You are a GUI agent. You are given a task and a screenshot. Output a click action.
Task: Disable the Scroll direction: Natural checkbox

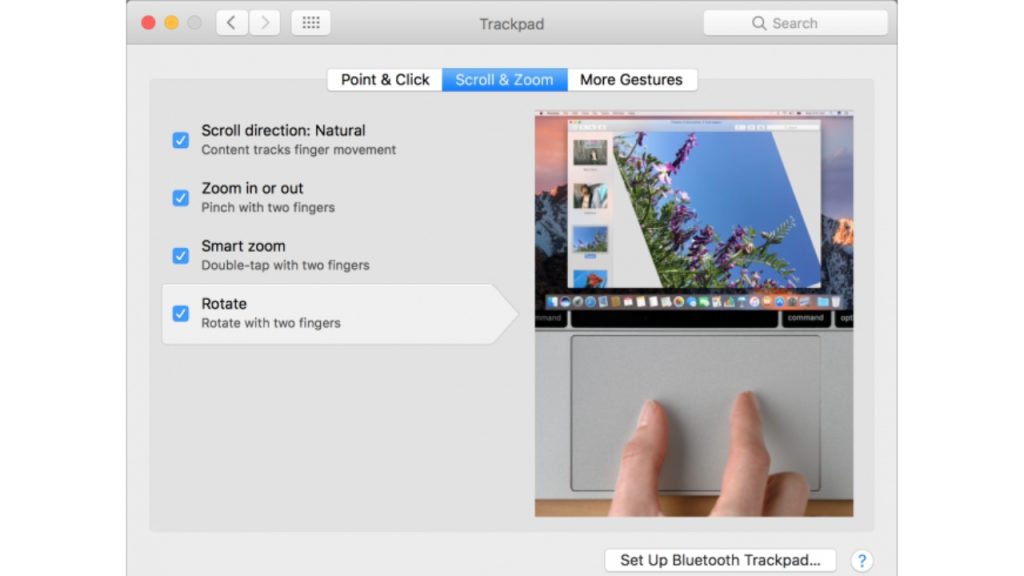click(180, 140)
